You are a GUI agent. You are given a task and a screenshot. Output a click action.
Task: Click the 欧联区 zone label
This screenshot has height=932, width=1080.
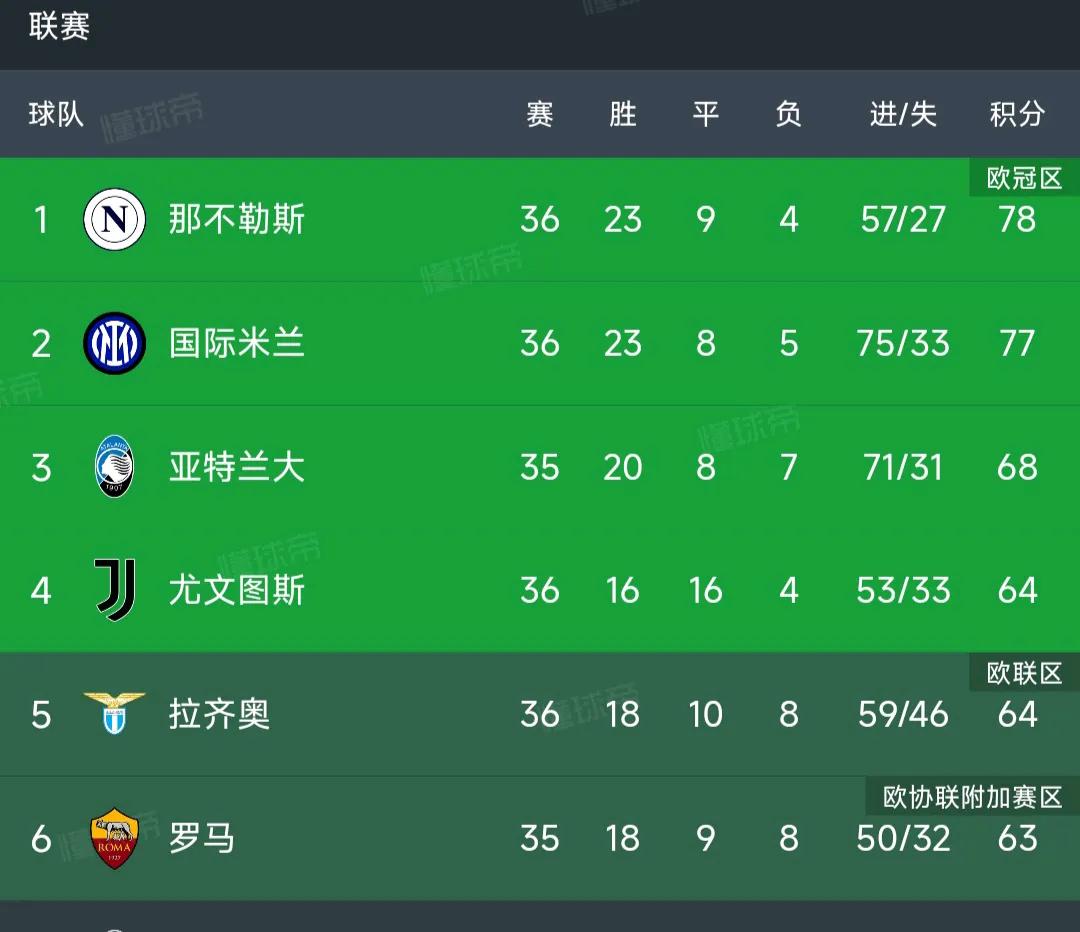[1024, 673]
